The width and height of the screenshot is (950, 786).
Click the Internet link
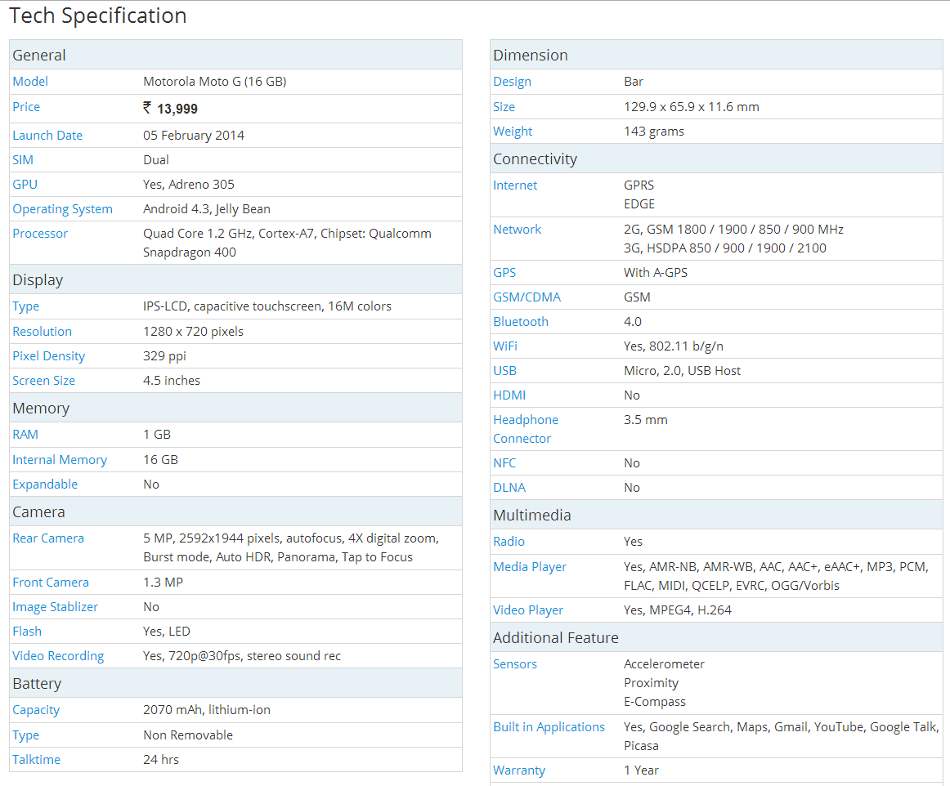(515, 185)
